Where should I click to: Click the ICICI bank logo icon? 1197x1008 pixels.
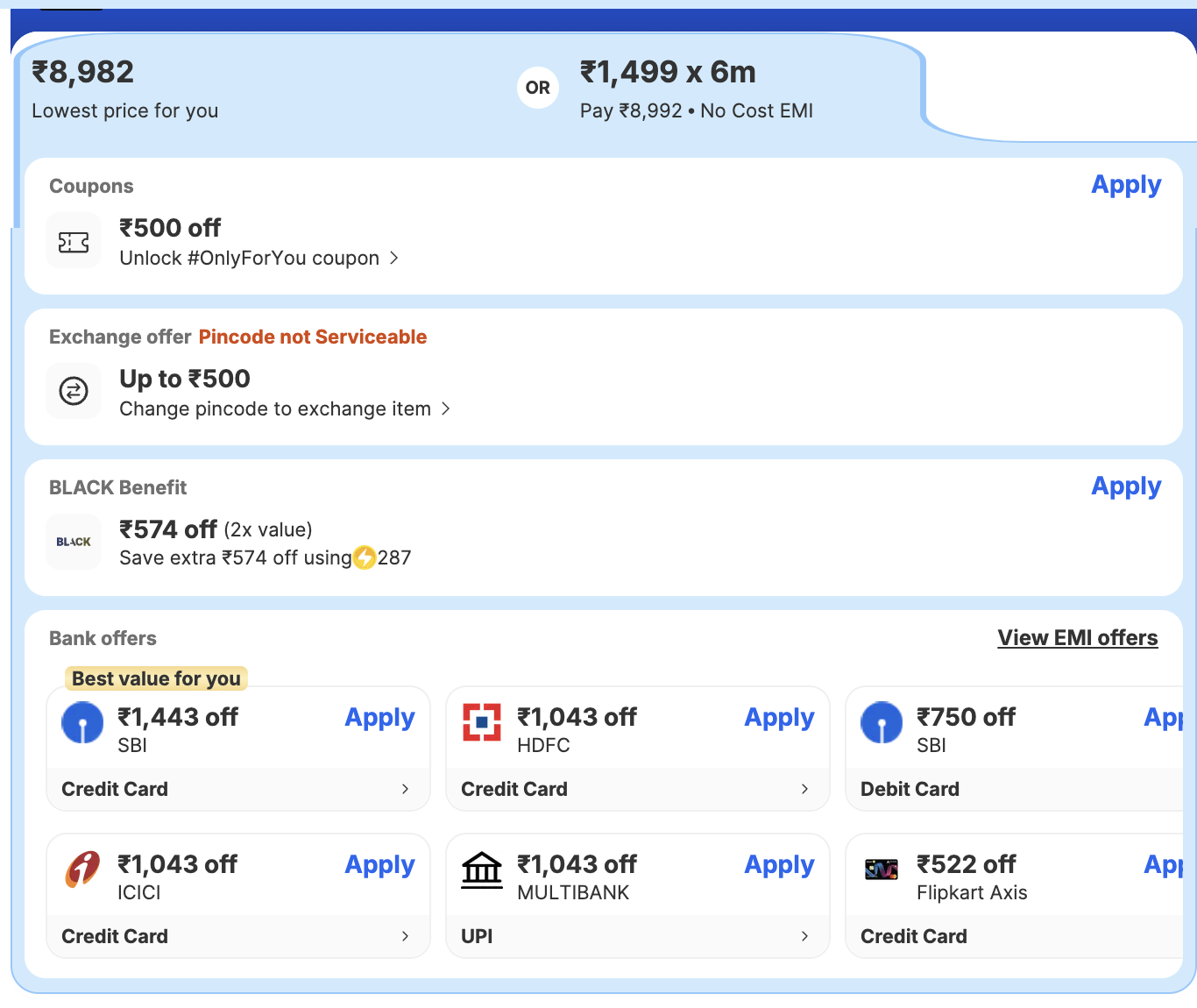82,870
